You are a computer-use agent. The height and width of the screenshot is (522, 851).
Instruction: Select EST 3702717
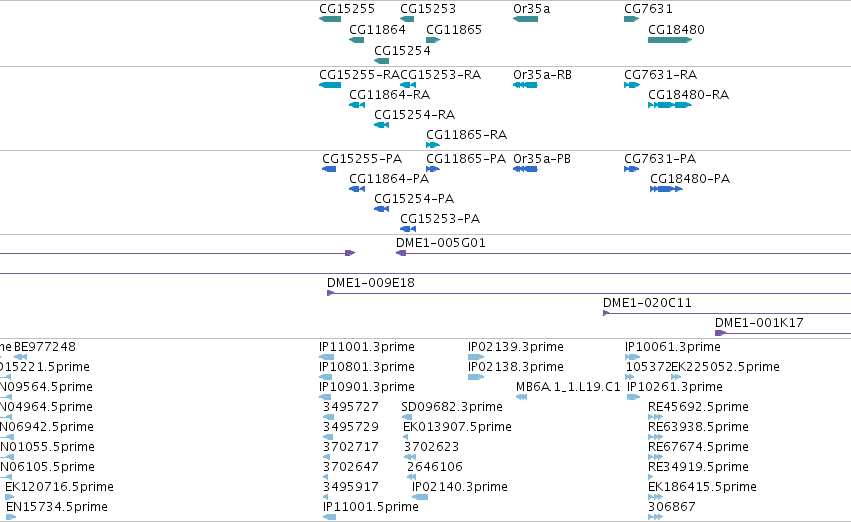tap(326, 457)
